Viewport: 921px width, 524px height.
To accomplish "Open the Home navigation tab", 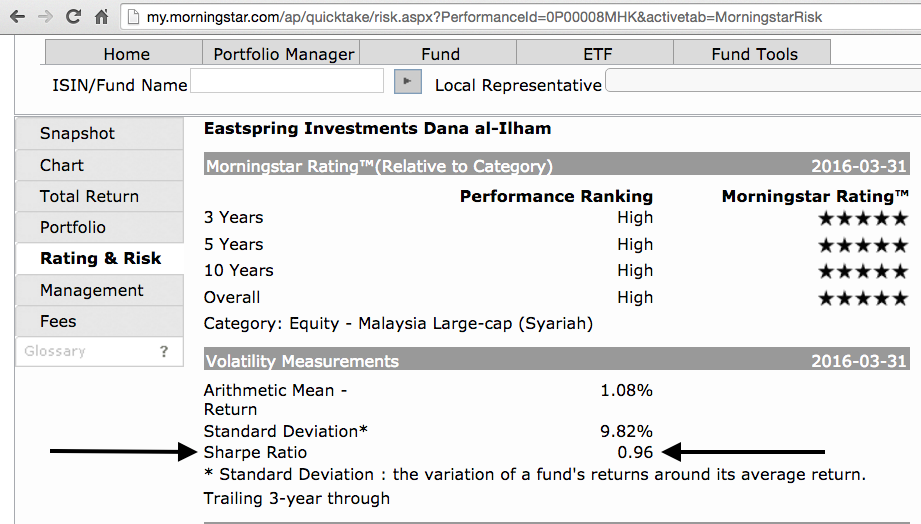I will coord(126,54).
